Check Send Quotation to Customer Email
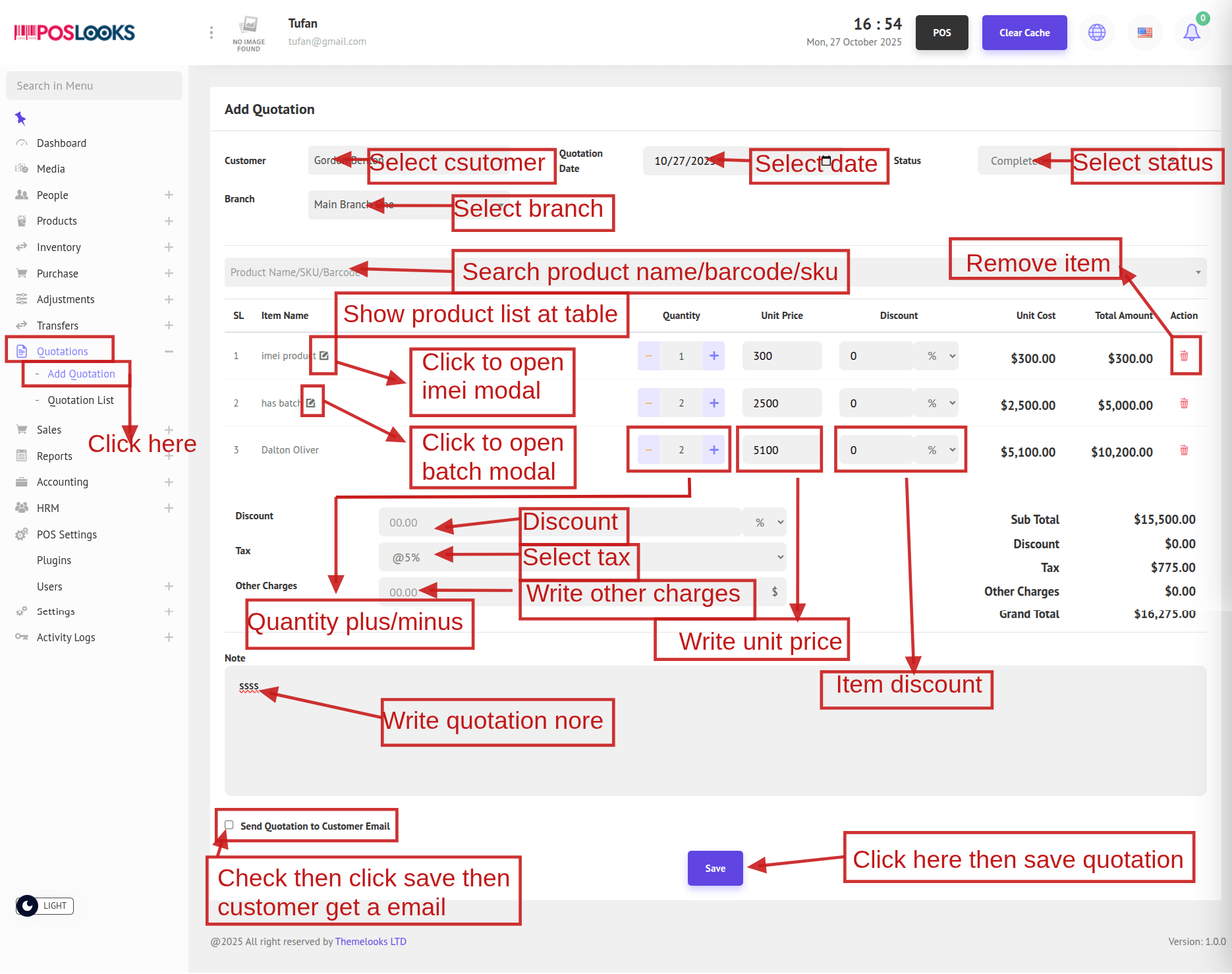This screenshot has height=974, width=1232. pyautogui.click(x=229, y=825)
